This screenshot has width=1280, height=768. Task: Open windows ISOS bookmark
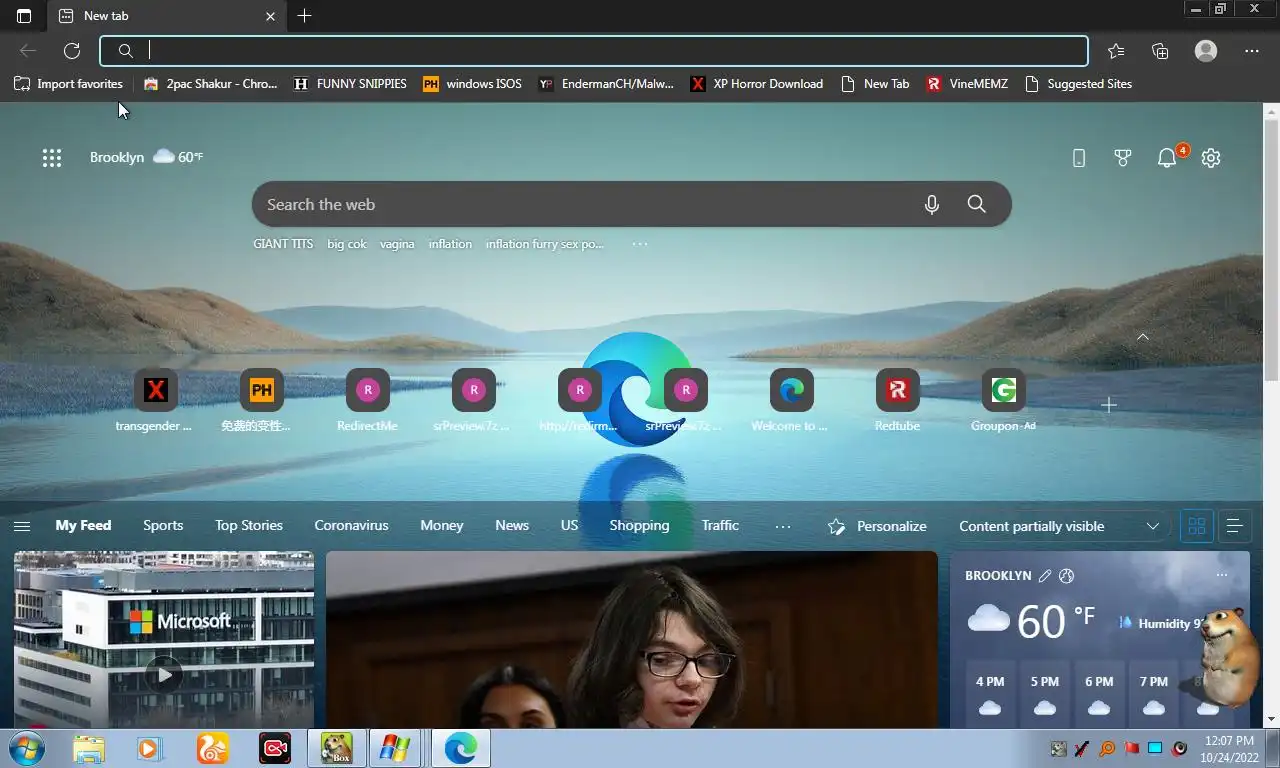[x=472, y=84]
